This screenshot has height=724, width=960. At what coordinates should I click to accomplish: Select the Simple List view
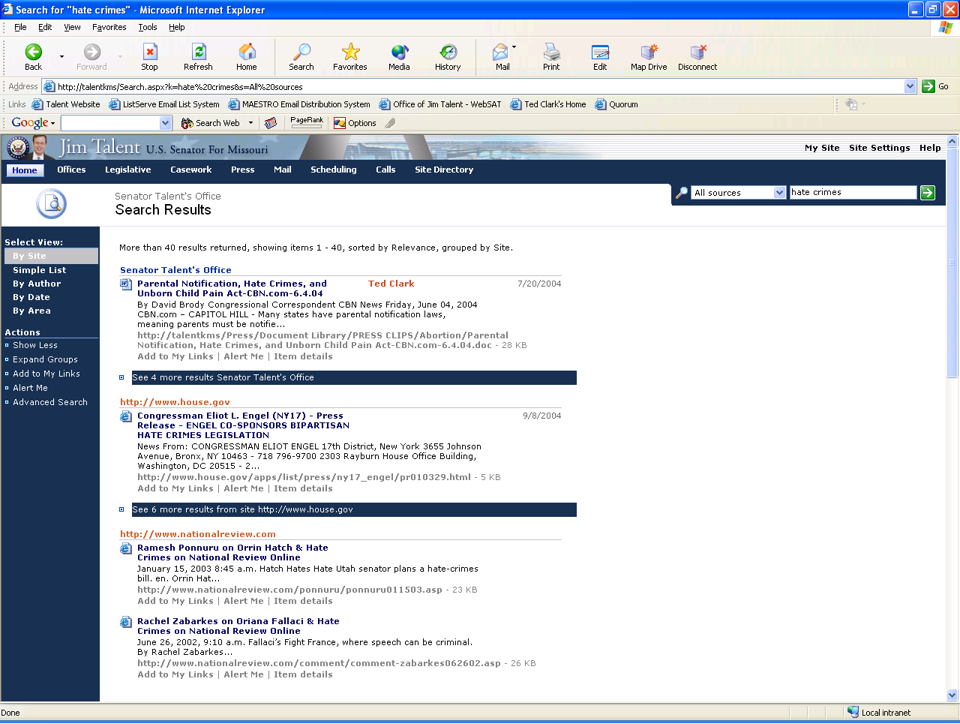coord(39,270)
